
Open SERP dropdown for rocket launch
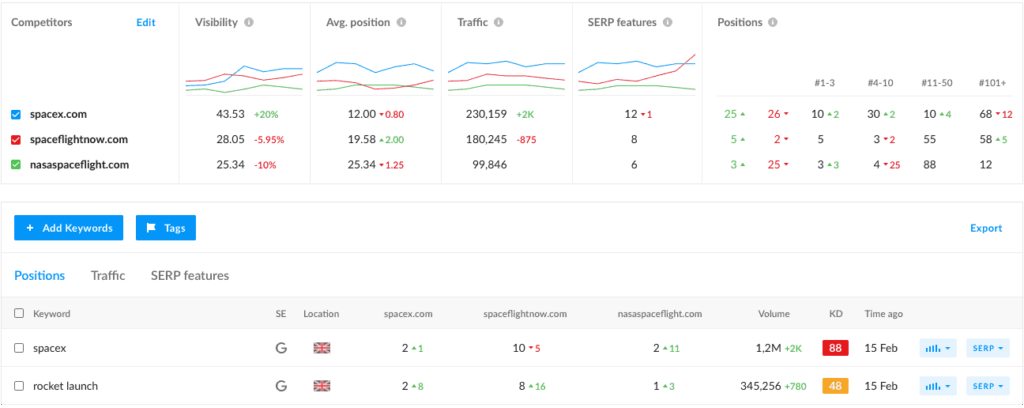[x=987, y=386]
